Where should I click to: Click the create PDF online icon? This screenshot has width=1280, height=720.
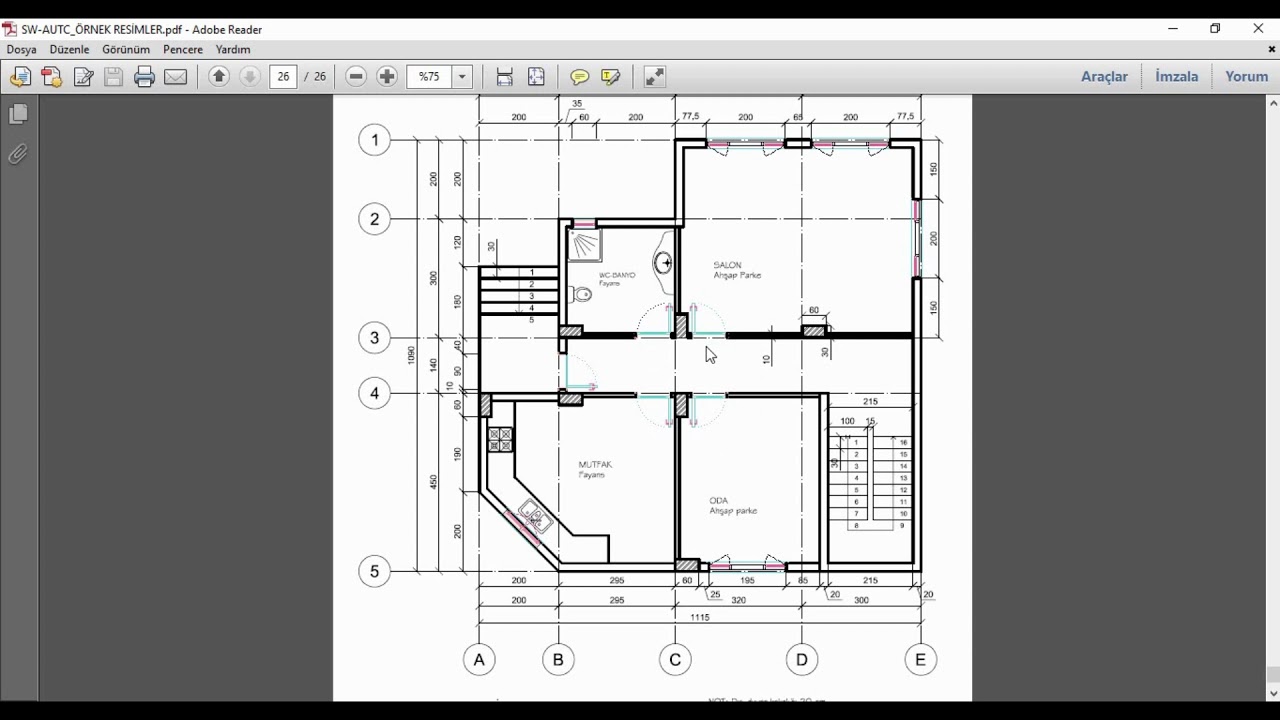click(x=20, y=77)
